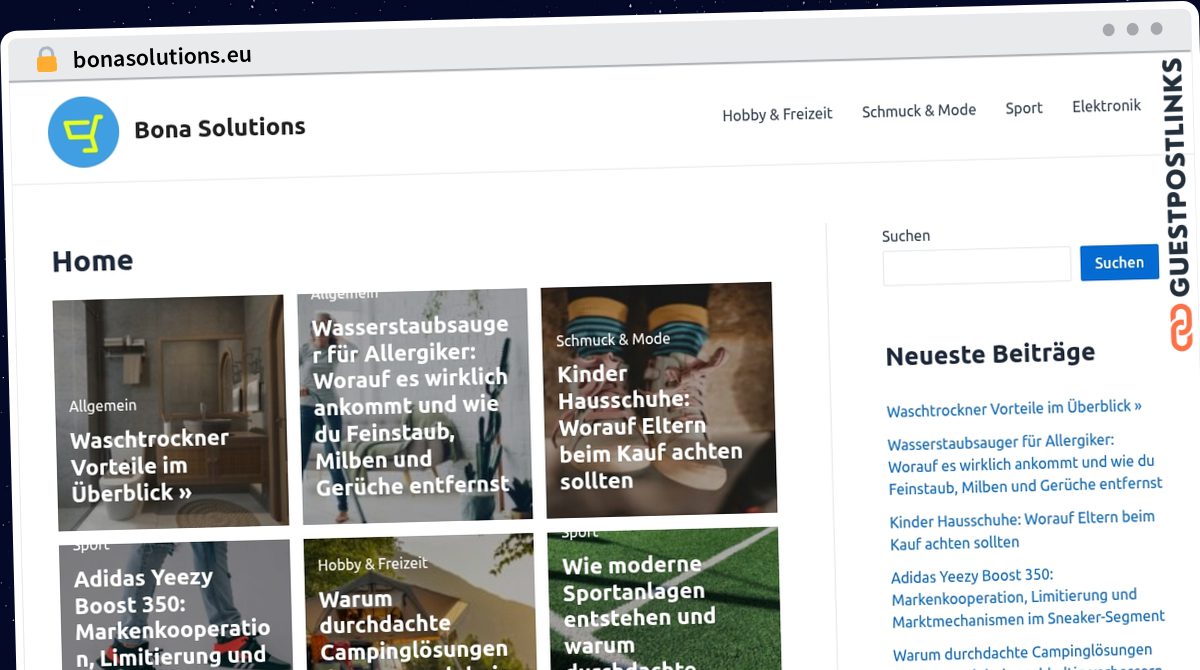Open Wasserstaubsauger für Allergiker card title
The width and height of the screenshot is (1200, 670).
point(411,406)
